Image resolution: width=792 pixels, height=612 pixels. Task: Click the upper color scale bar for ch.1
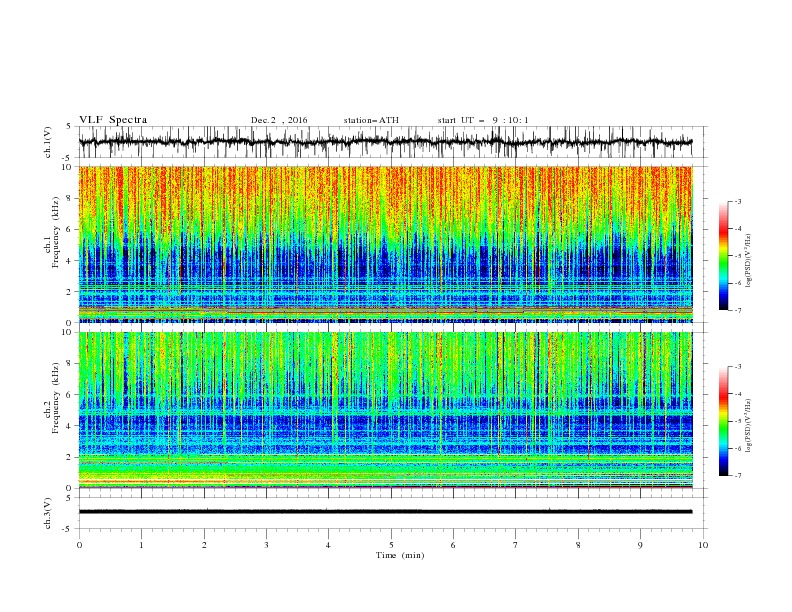(724, 255)
